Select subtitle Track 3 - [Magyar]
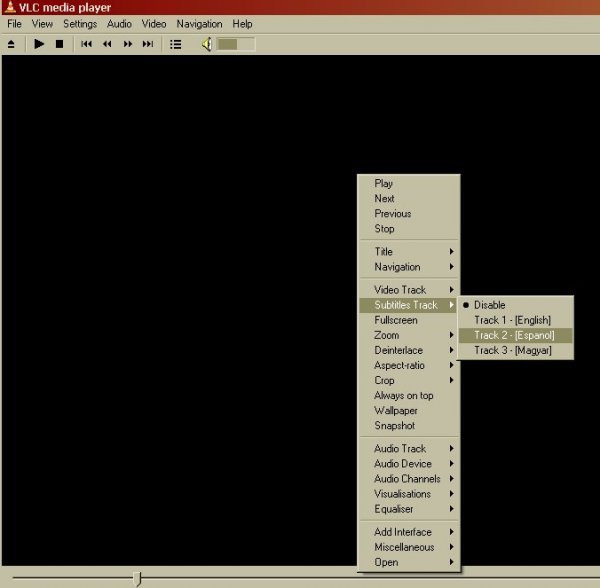Image resolution: width=600 pixels, height=588 pixels. click(x=515, y=350)
